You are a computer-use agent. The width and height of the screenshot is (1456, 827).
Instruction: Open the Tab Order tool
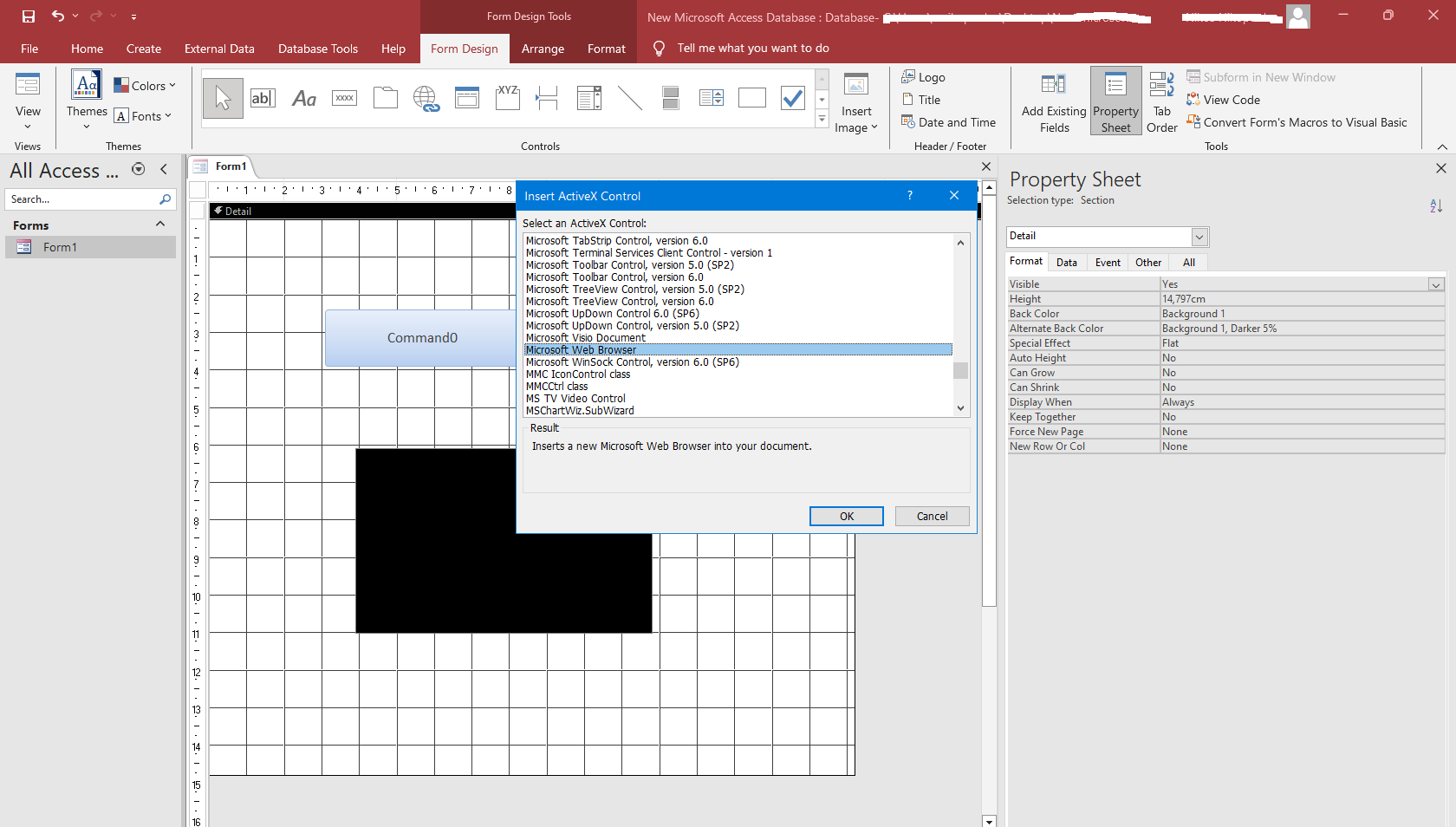pos(1161,102)
